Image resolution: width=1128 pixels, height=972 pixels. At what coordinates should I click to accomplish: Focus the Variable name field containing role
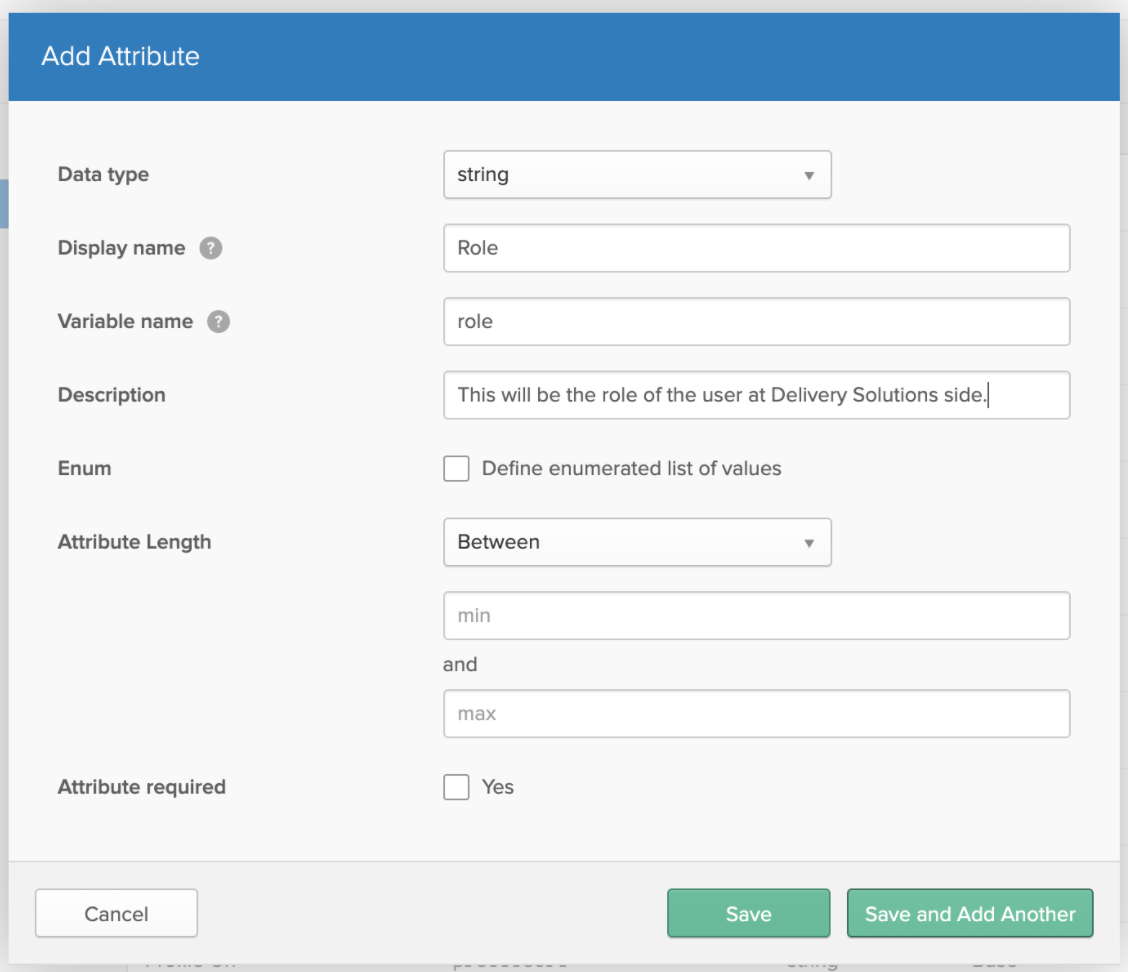point(757,322)
